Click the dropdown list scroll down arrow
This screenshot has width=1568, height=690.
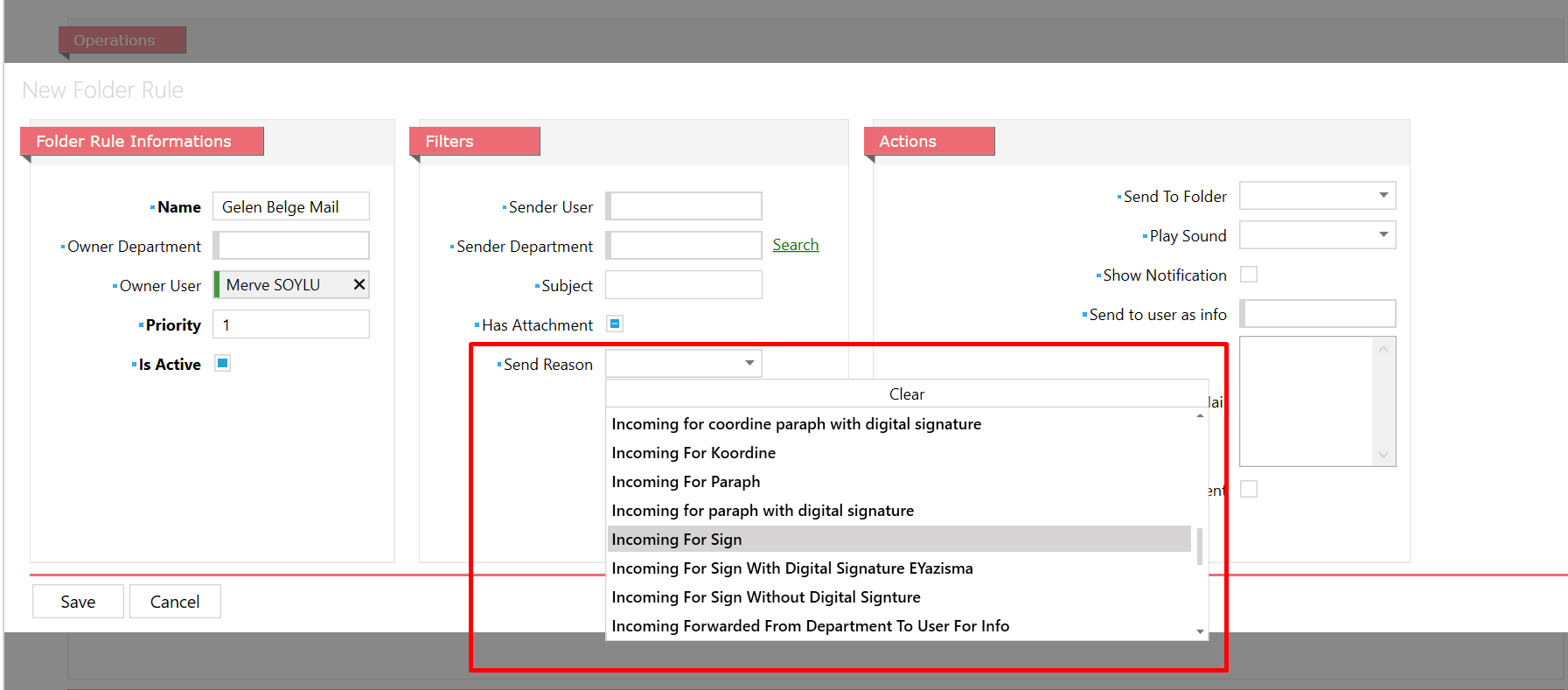pyautogui.click(x=1200, y=631)
